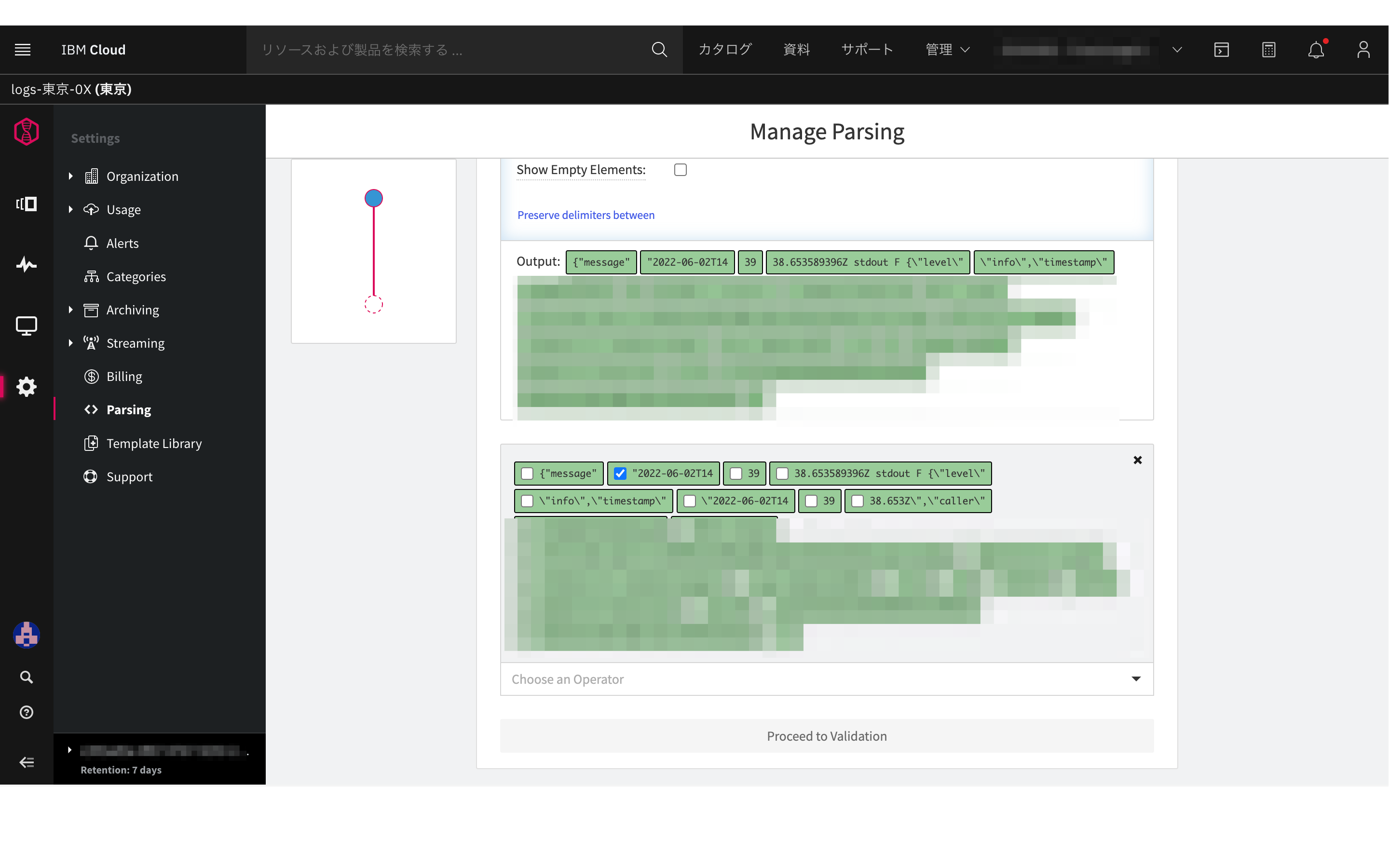This screenshot has width=1389, height=868.
Task: Collapse the sidebar with arrow icon
Action: click(x=27, y=762)
